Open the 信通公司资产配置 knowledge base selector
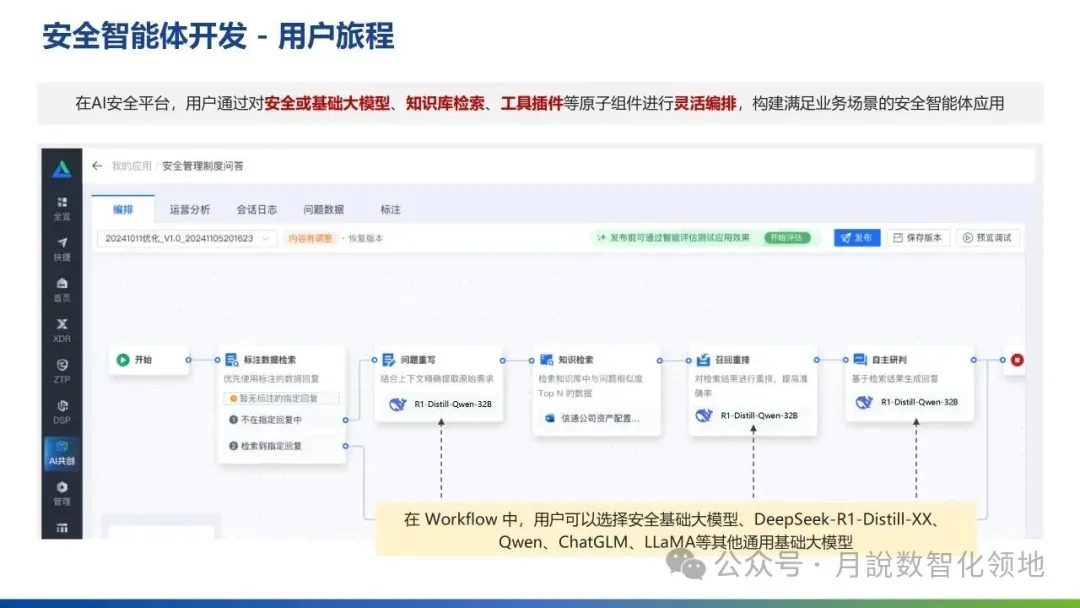 tap(594, 418)
